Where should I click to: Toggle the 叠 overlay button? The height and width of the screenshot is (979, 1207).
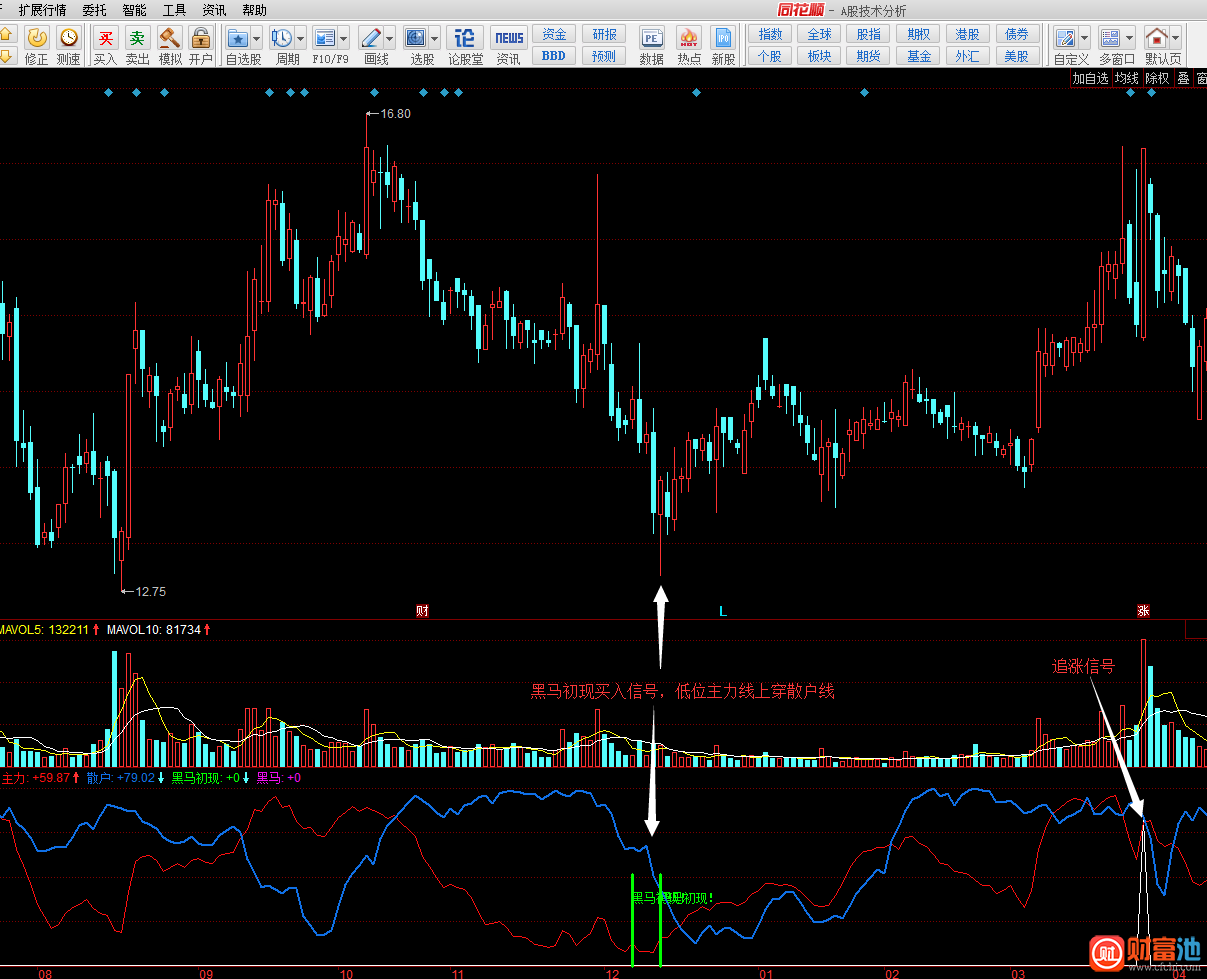tap(1183, 78)
